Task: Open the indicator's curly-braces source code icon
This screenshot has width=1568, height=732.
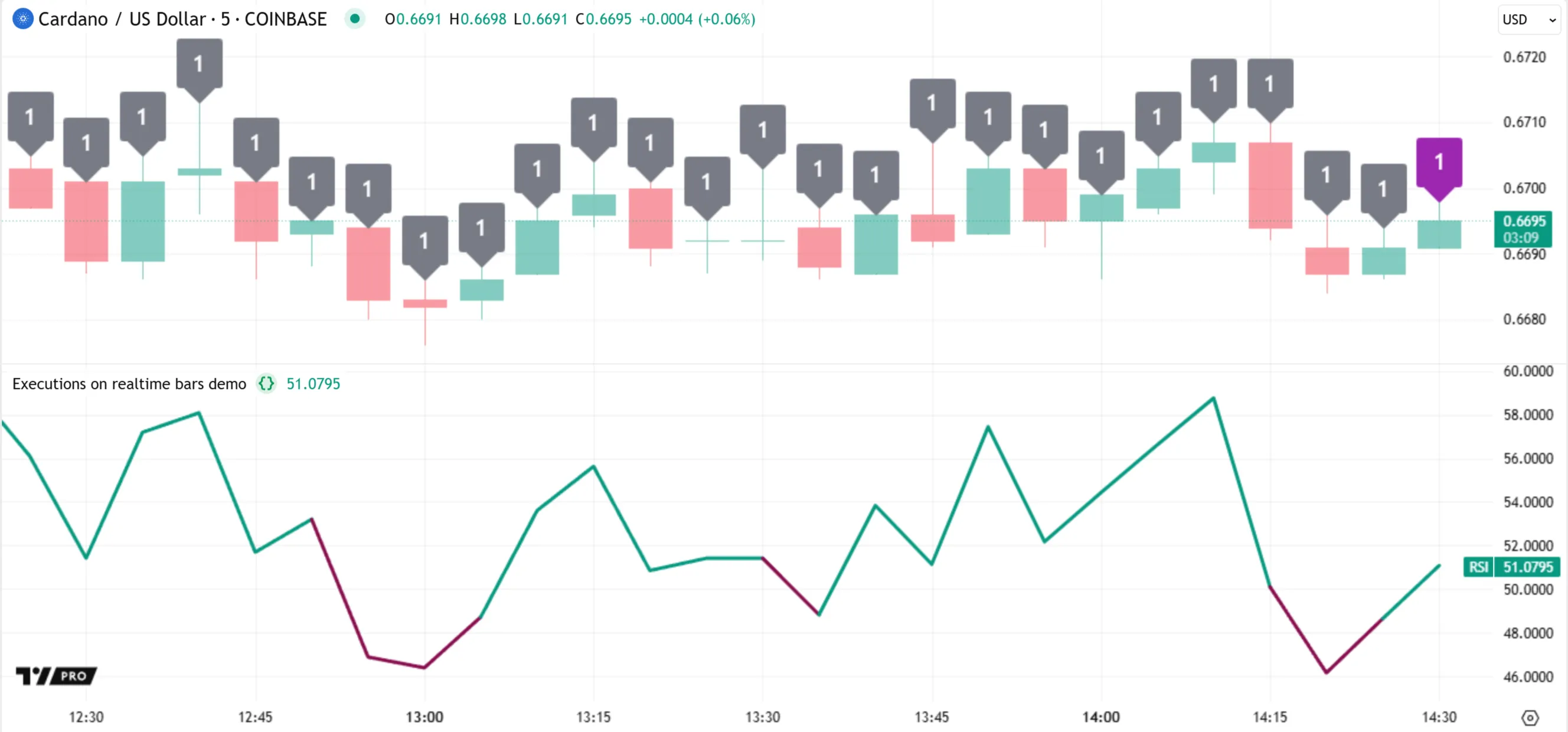Action: [266, 384]
